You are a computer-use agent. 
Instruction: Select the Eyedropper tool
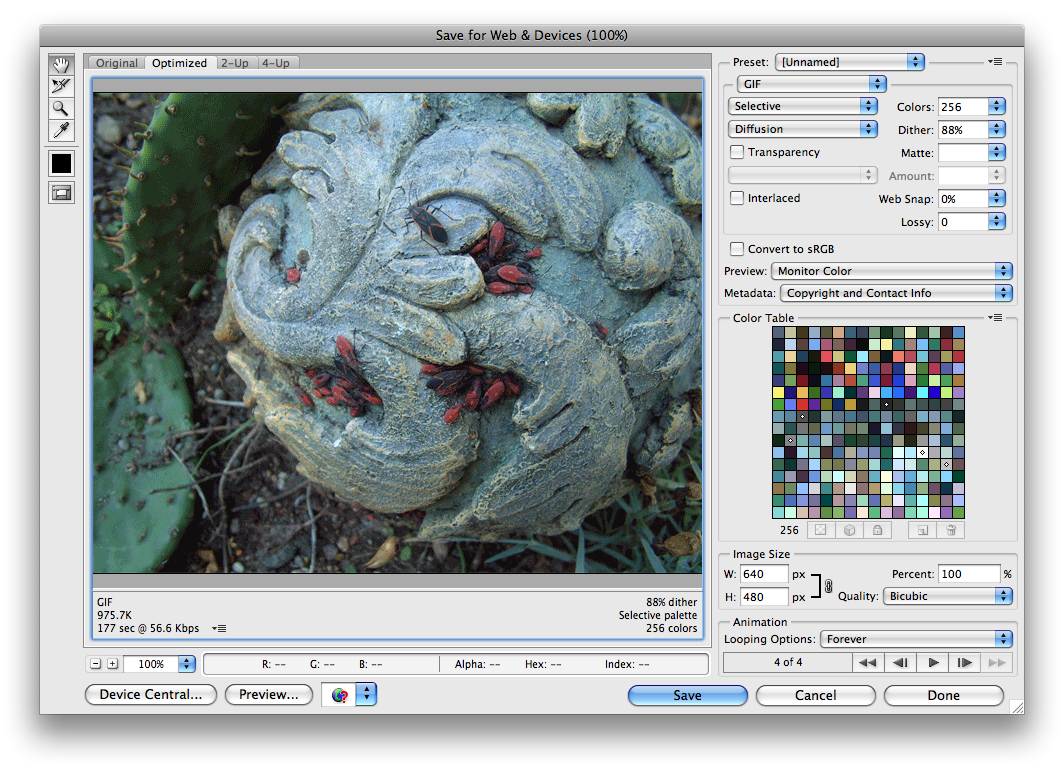62,131
